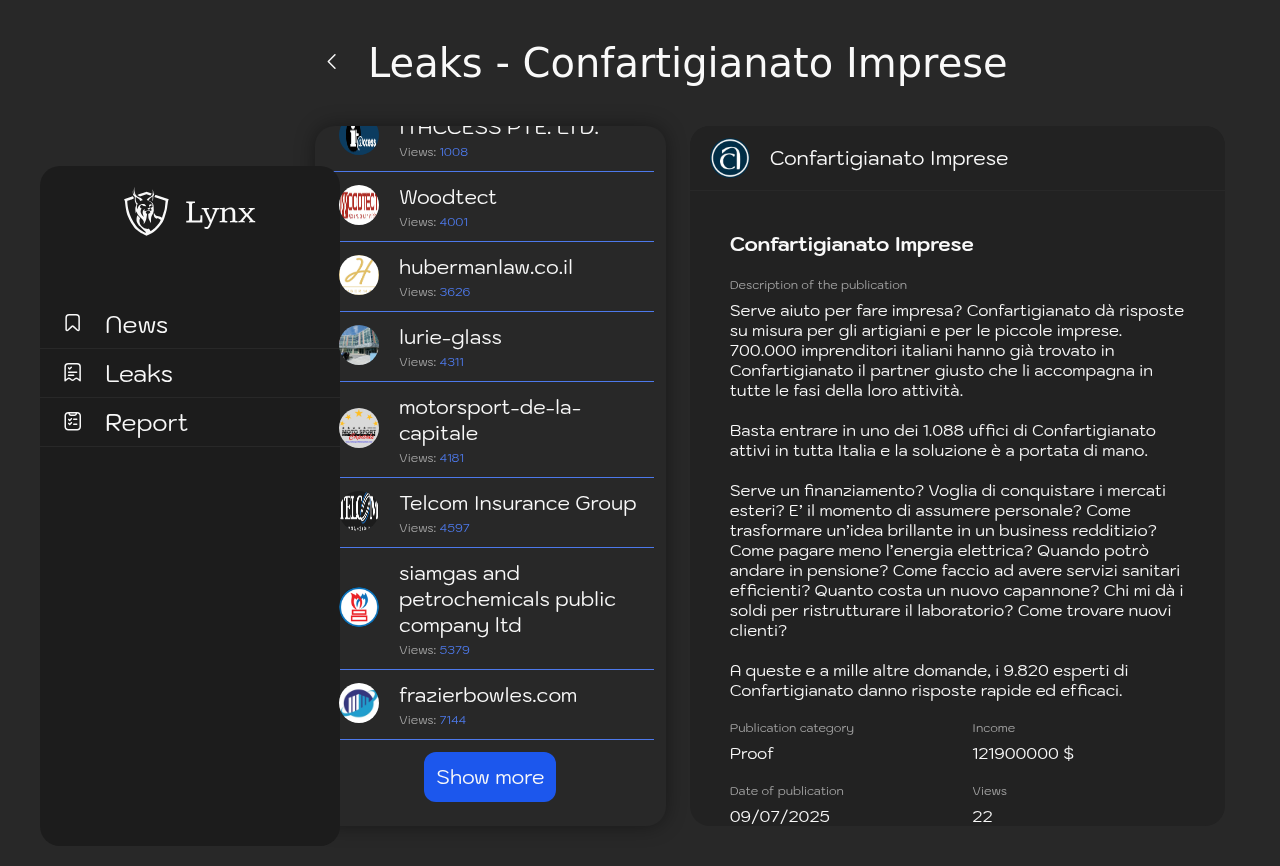Click the paragraph starting A queste e a mille

coord(930,680)
